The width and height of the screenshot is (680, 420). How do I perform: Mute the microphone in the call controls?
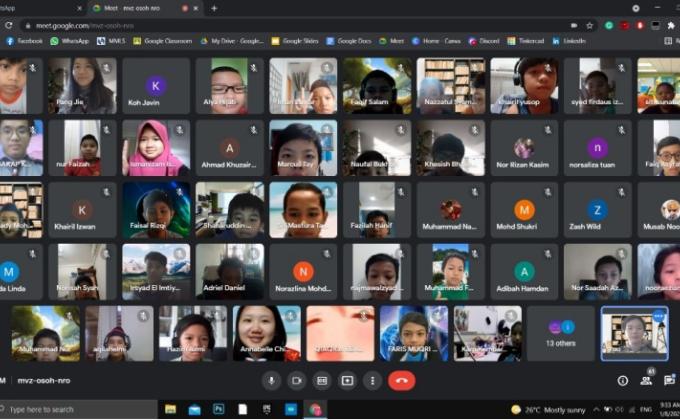coord(270,381)
